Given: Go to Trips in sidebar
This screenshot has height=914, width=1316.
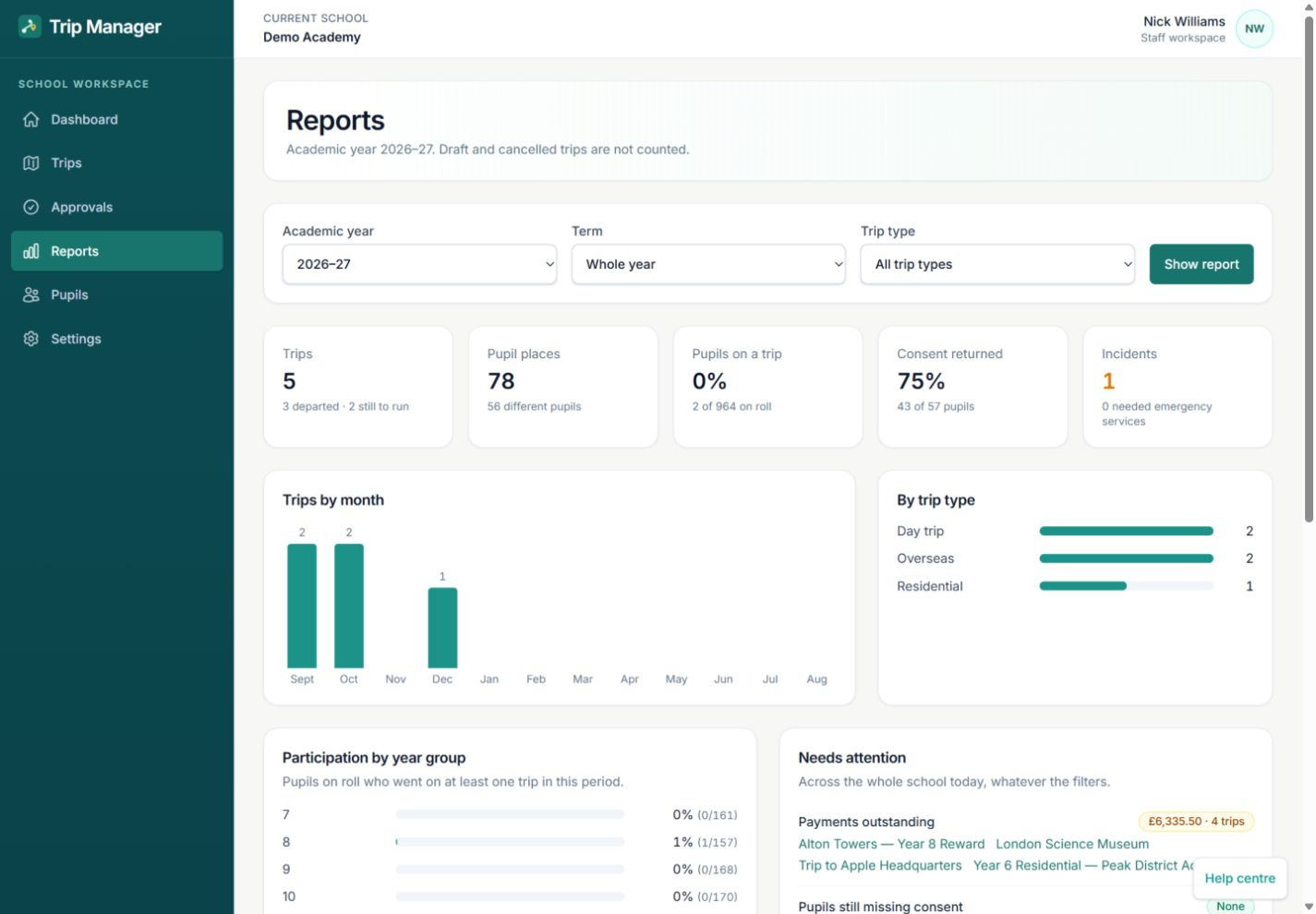Looking at the screenshot, I should coord(117,163).
